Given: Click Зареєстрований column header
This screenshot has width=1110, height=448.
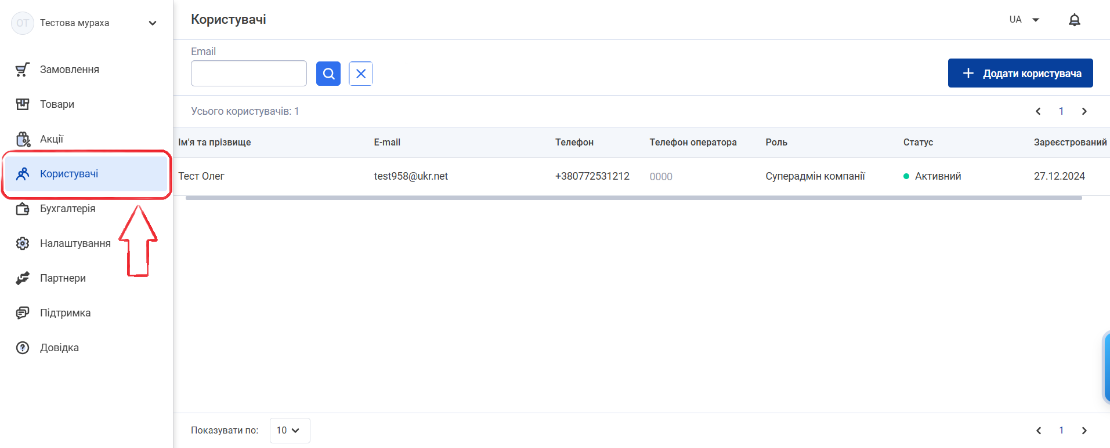Looking at the screenshot, I should (1070, 142).
